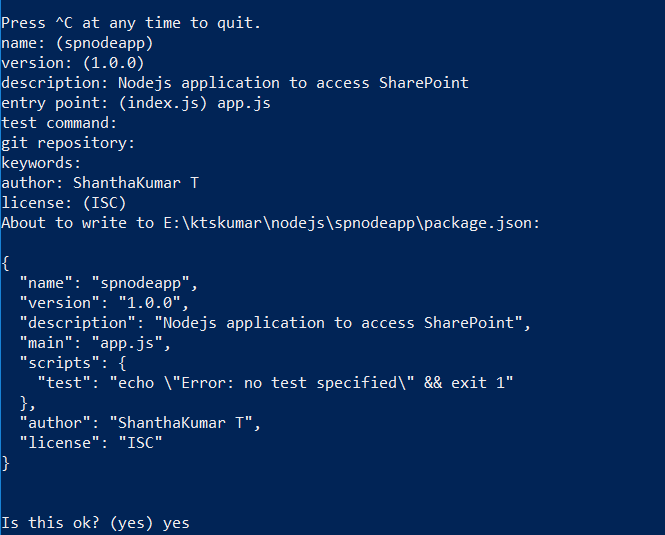The height and width of the screenshot is (535, 665).
Task: Click the opening curly brace of JSON
Action: pyautogui.click(x=6, y=263)
